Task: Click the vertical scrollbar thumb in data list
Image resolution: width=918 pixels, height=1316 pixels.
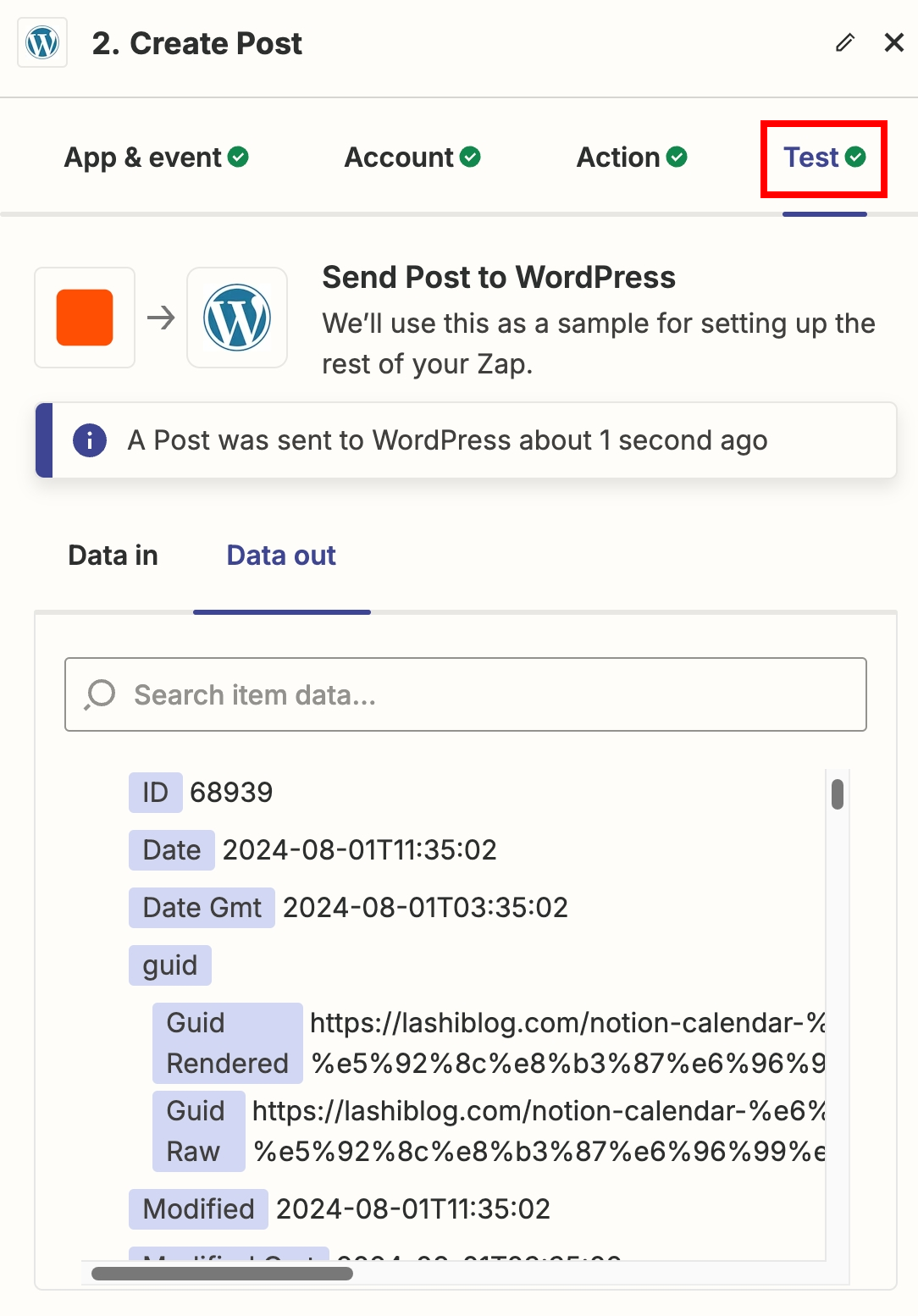Action: click(838, 794)
